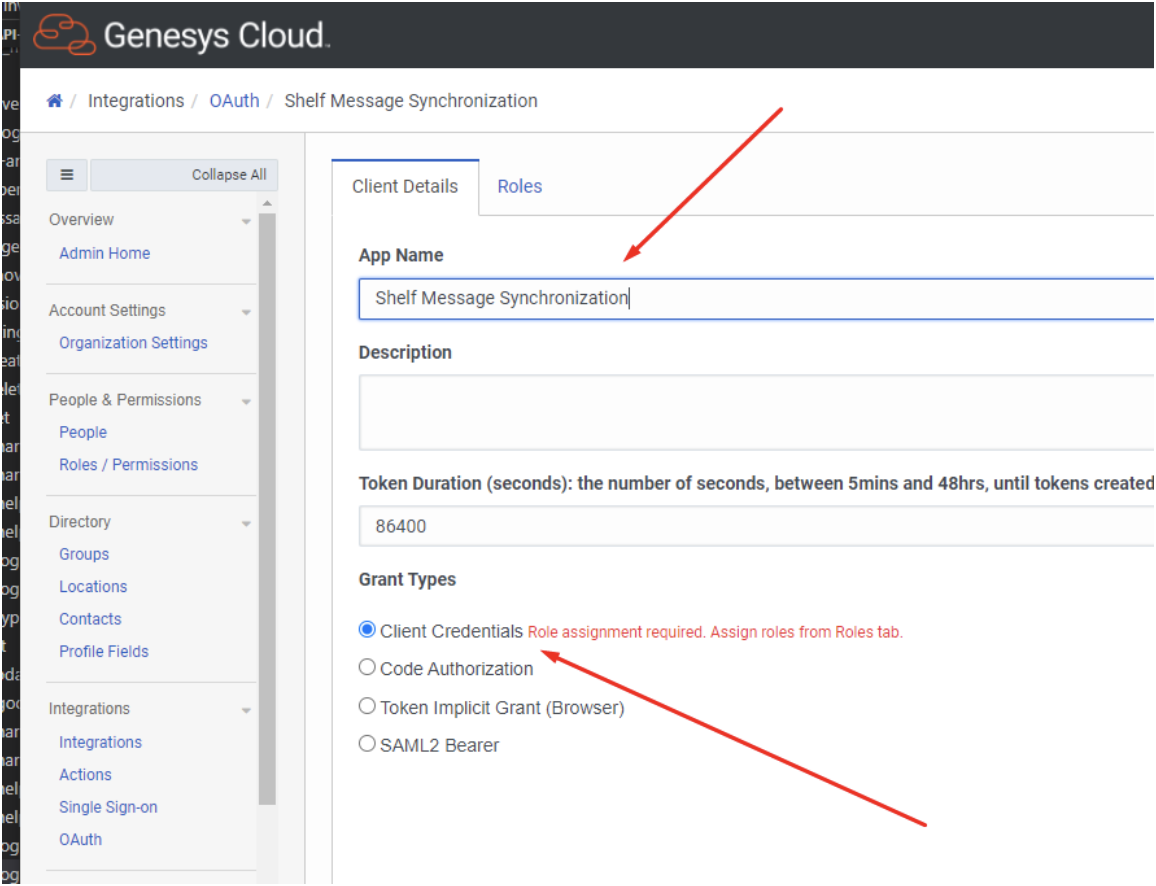Open the Locations directory link
1156x886 pixels.
93,587
